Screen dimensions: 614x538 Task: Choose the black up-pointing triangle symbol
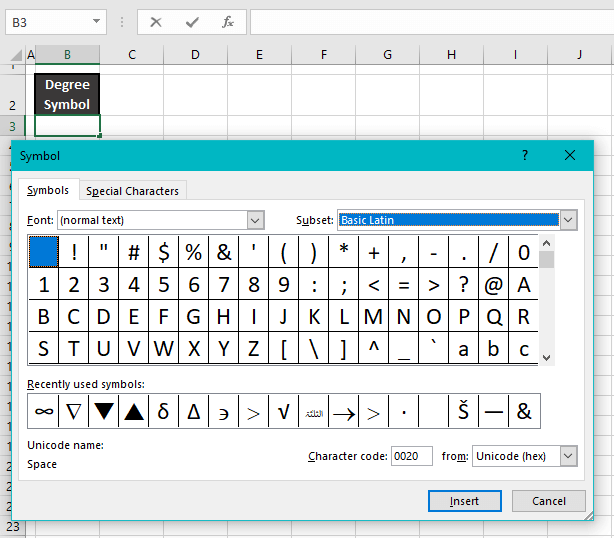[x=133, y=411]
